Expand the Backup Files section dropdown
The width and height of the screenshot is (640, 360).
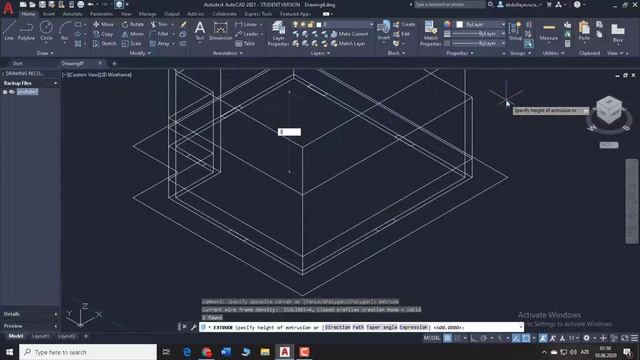point(56,83)
